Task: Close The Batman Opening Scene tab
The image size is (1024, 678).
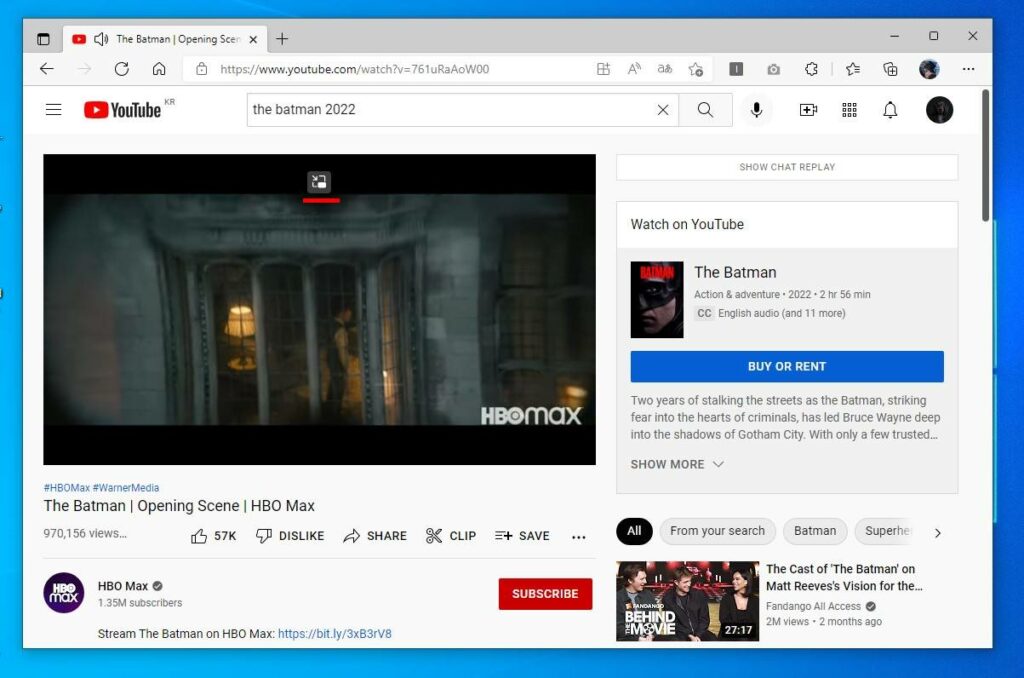Action: (253, 39)
